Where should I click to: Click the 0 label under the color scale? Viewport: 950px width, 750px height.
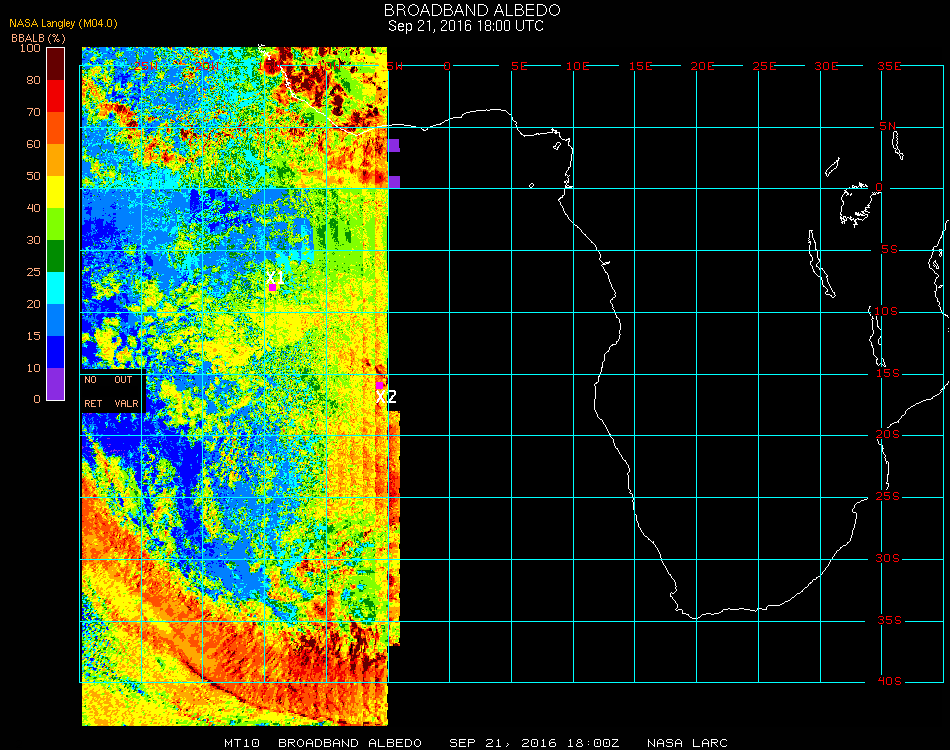pos(37,399)
